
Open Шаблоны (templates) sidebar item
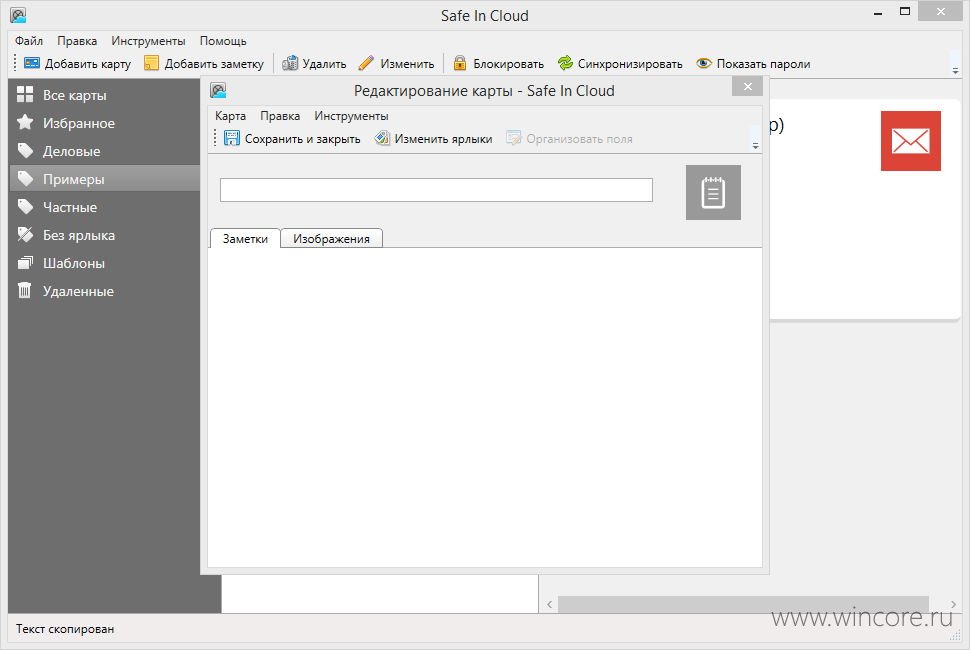(104, 263)
